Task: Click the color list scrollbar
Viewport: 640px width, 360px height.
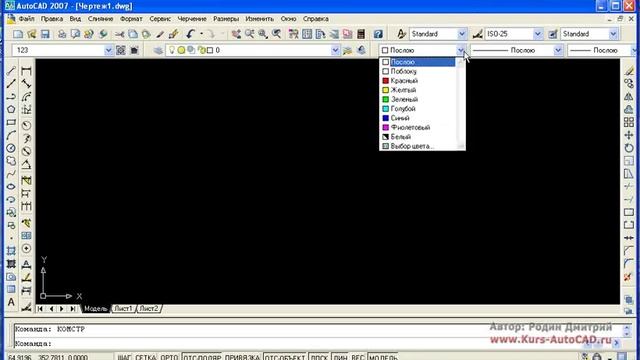Action: [461, 104]
